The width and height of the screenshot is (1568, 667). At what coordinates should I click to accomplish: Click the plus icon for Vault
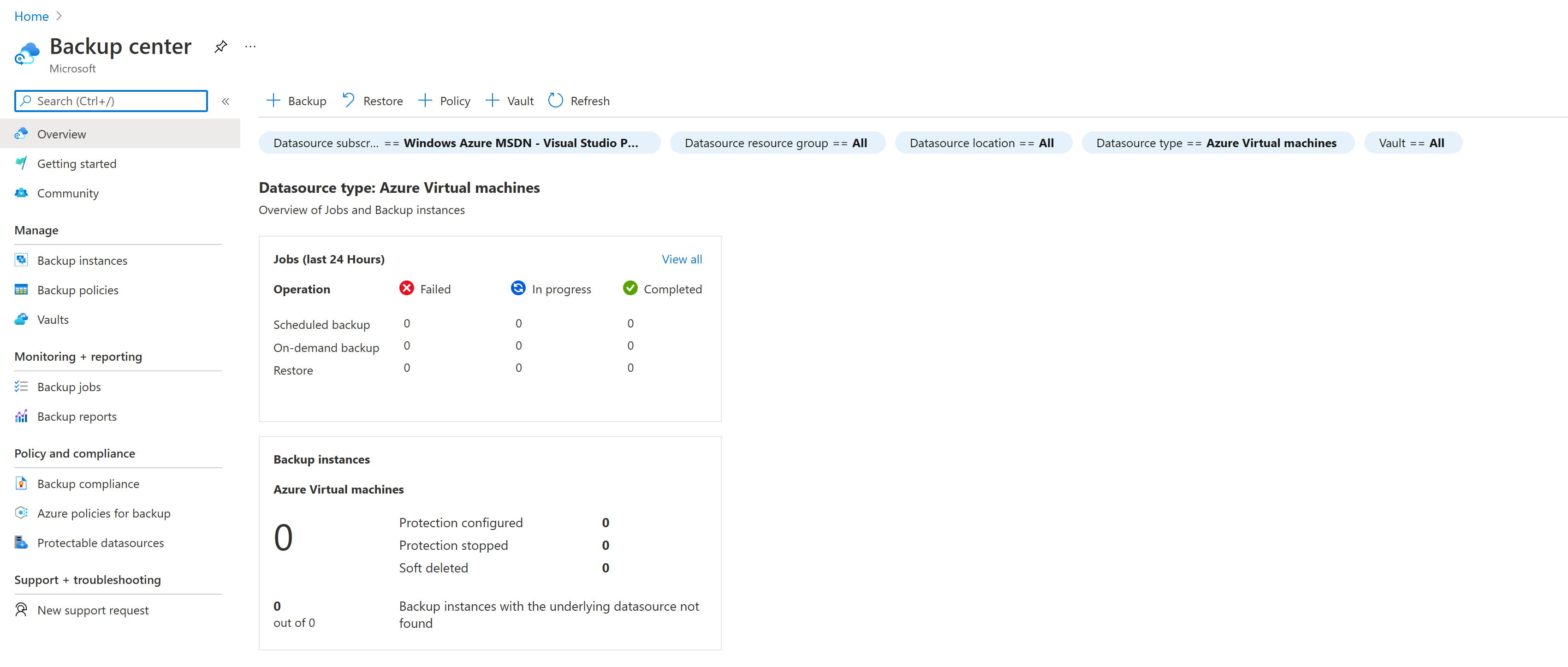(x=493, y=101)
